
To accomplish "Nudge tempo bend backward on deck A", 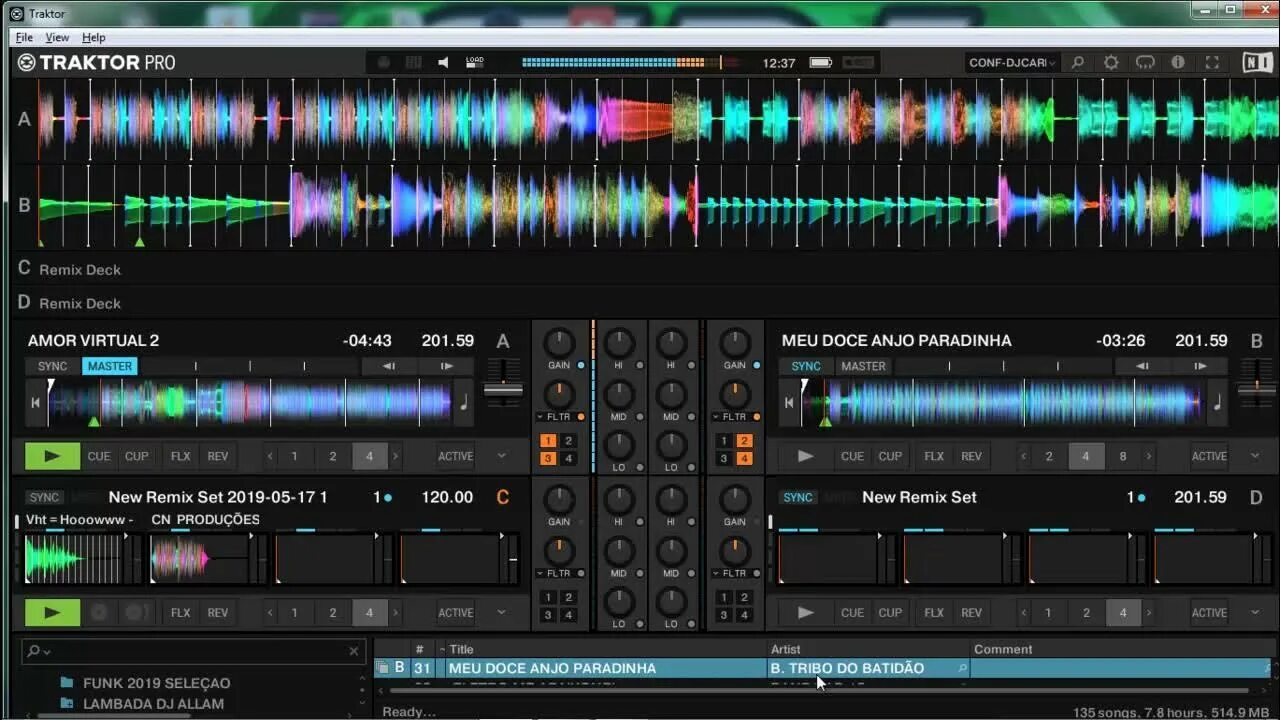I will point(388,366).
